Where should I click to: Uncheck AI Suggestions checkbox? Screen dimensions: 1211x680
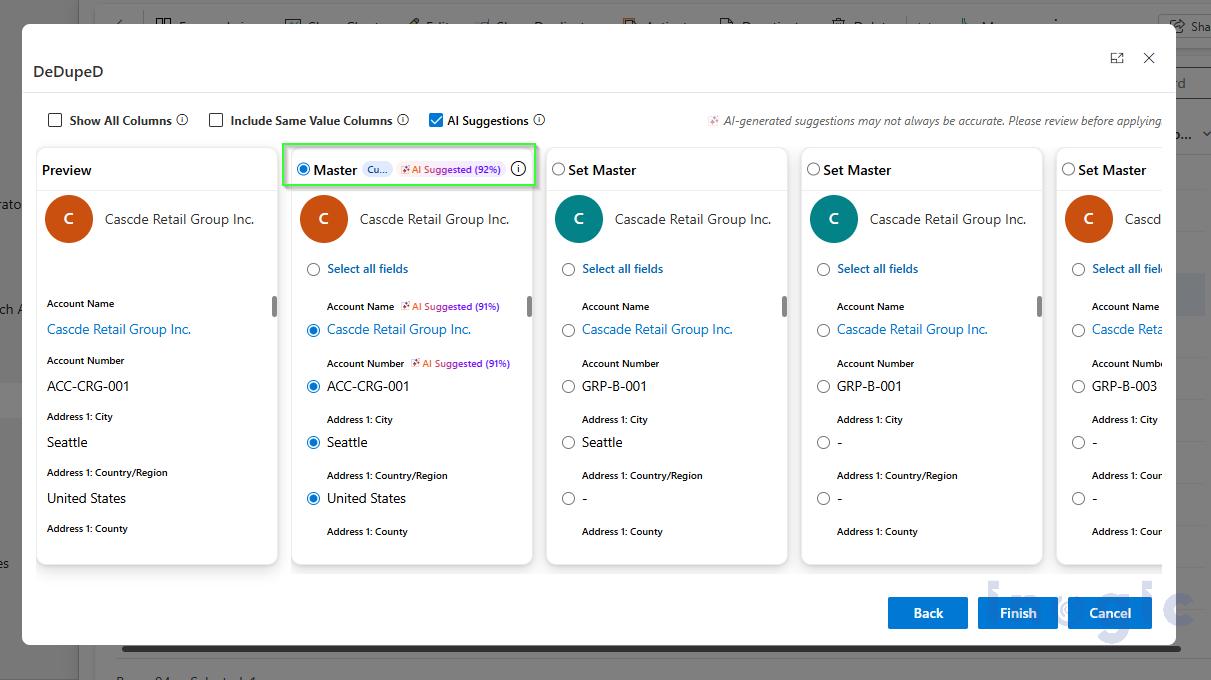[x=436, y=120]
